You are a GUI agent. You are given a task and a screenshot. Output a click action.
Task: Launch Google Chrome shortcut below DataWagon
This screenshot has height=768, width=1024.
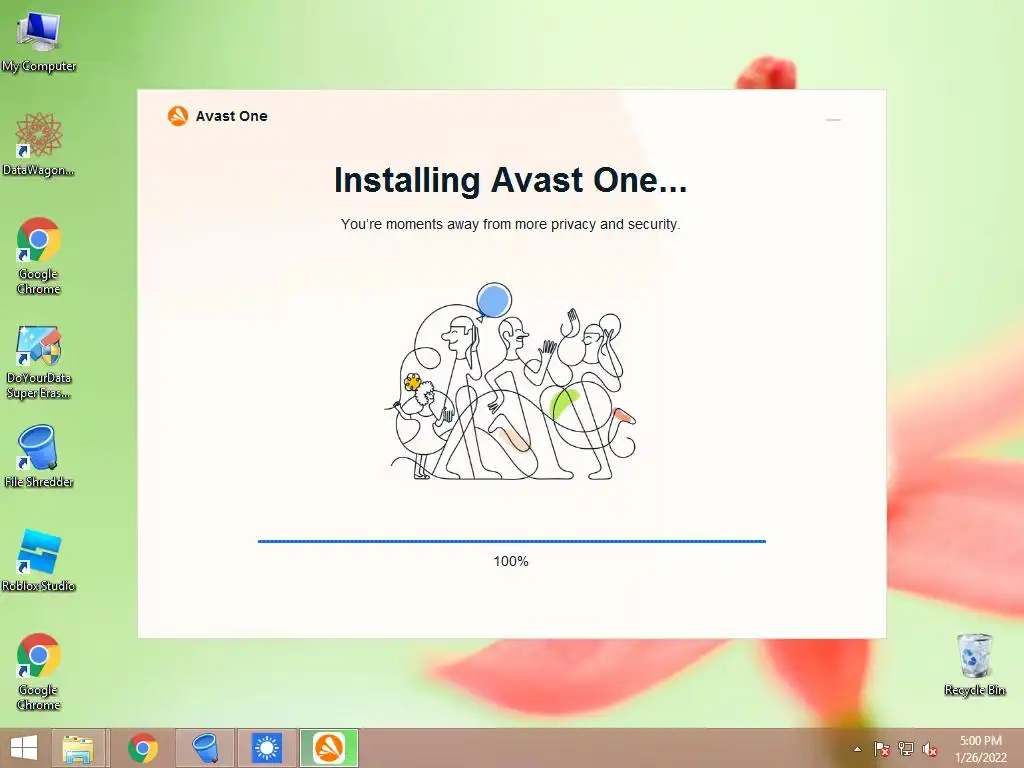coord(39,255)
